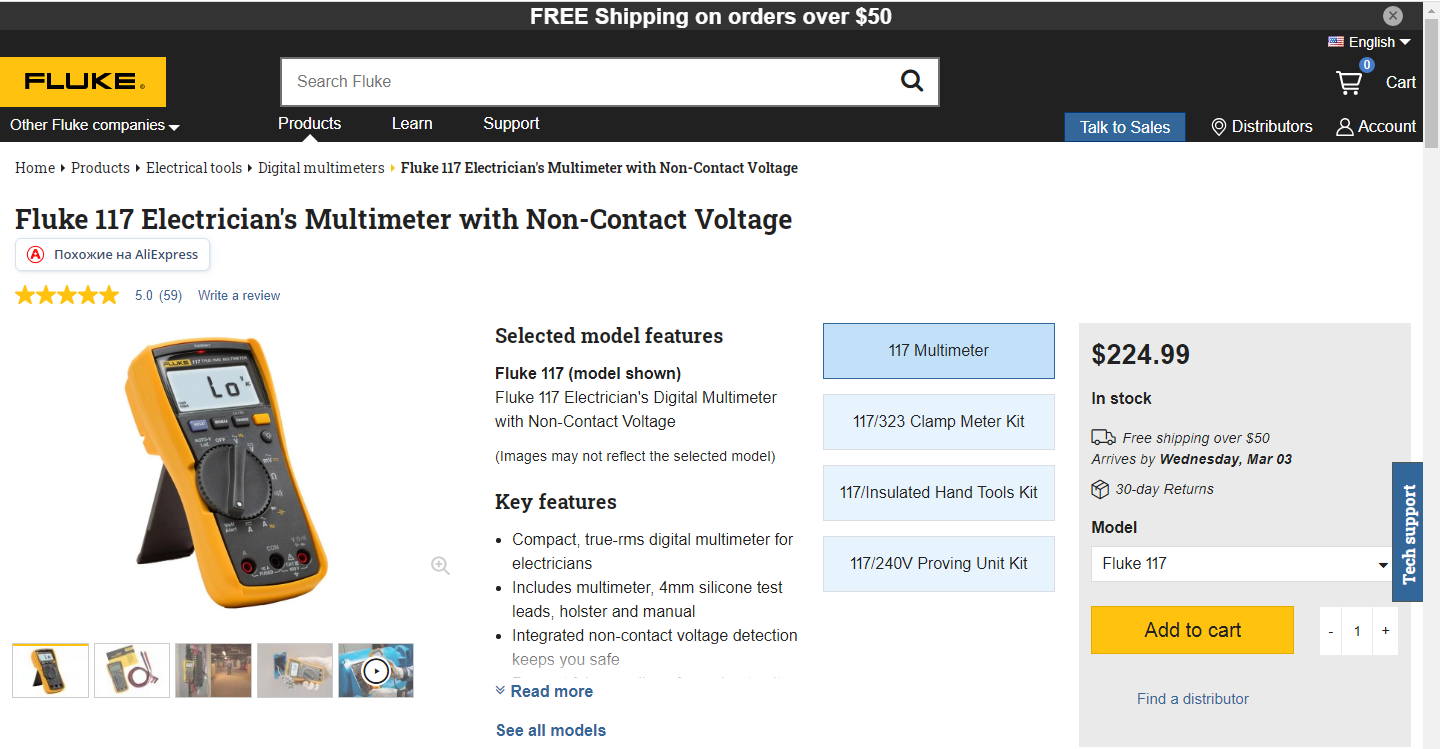
Task: Select third thumbnail of industrial scene
Action: pos(213,670)
